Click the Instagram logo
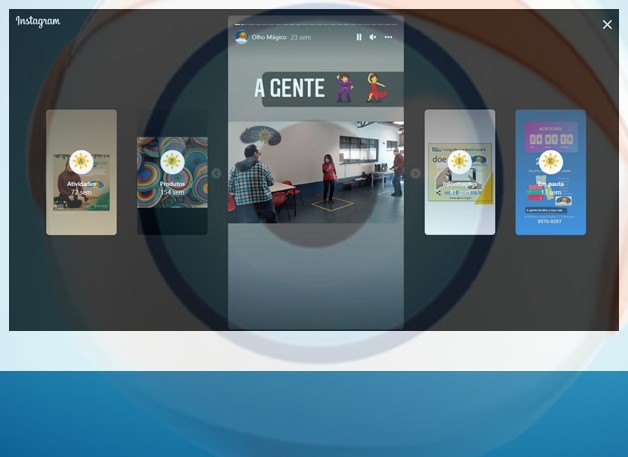 click(38, 21)
